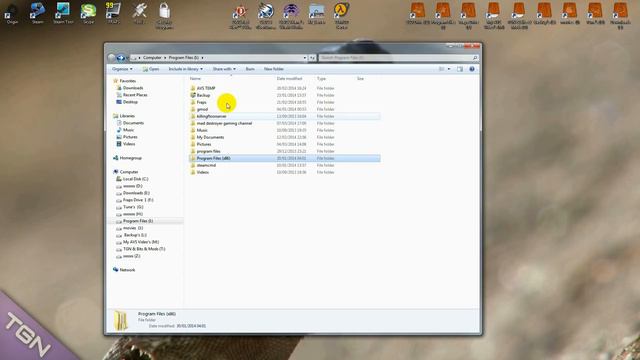Sort by Type column header
Image resolution: width=640 pixels, height=360 pixels.
pos(321,78)
